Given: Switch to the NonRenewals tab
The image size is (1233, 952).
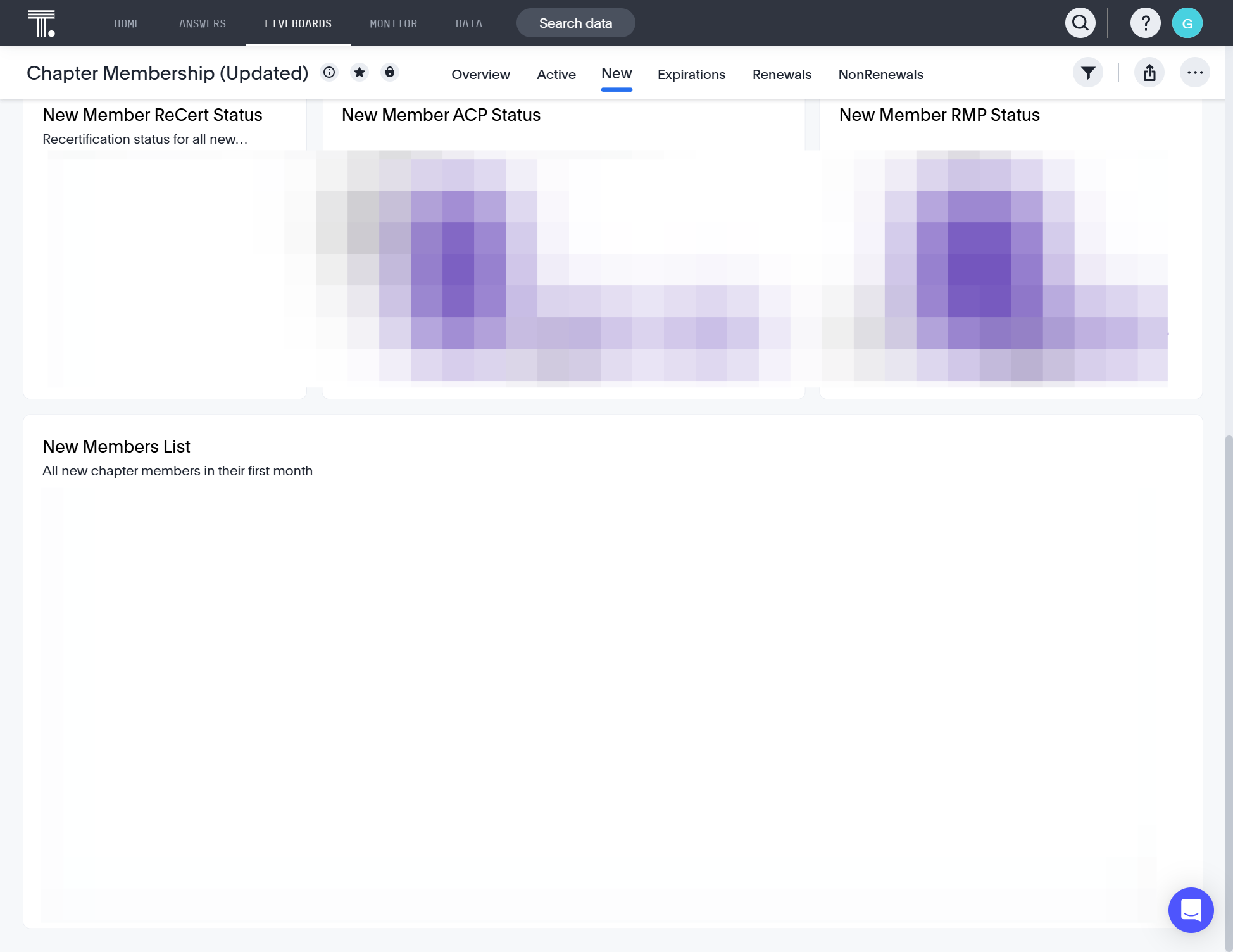Looking at the screenshot, I should [x=881, y=75].
